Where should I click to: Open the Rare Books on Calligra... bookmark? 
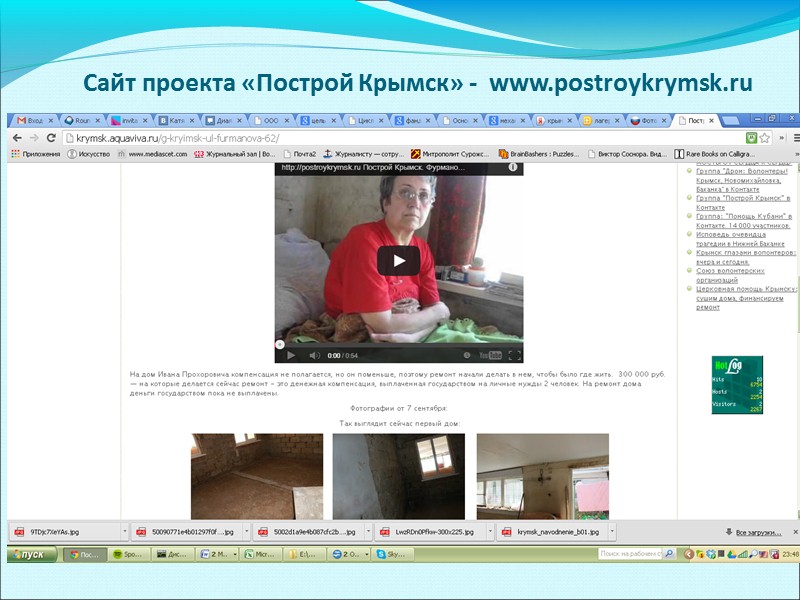715,154
